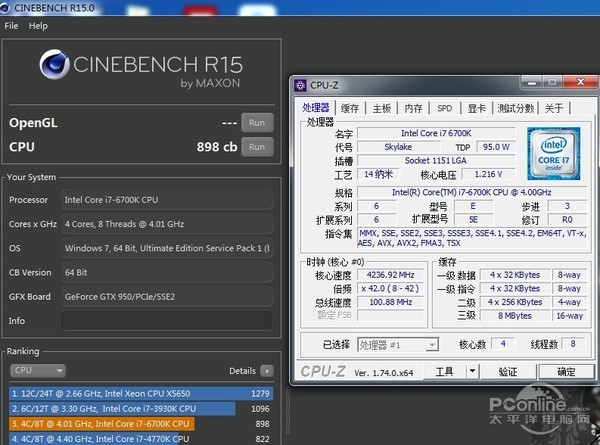Click the Intel Core i7 logo badge
Image resolution: width=600 pixels, height=445 pixels.
(554, 153)
